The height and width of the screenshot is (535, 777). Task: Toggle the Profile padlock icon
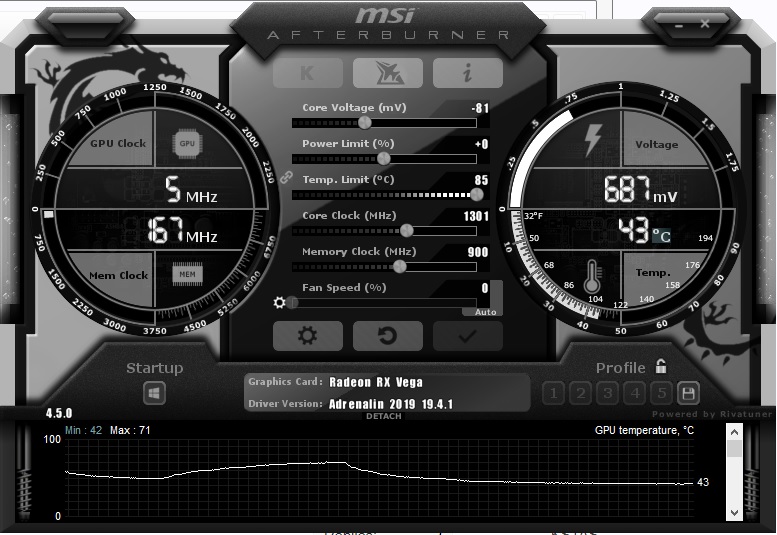[x=661, y=366]
